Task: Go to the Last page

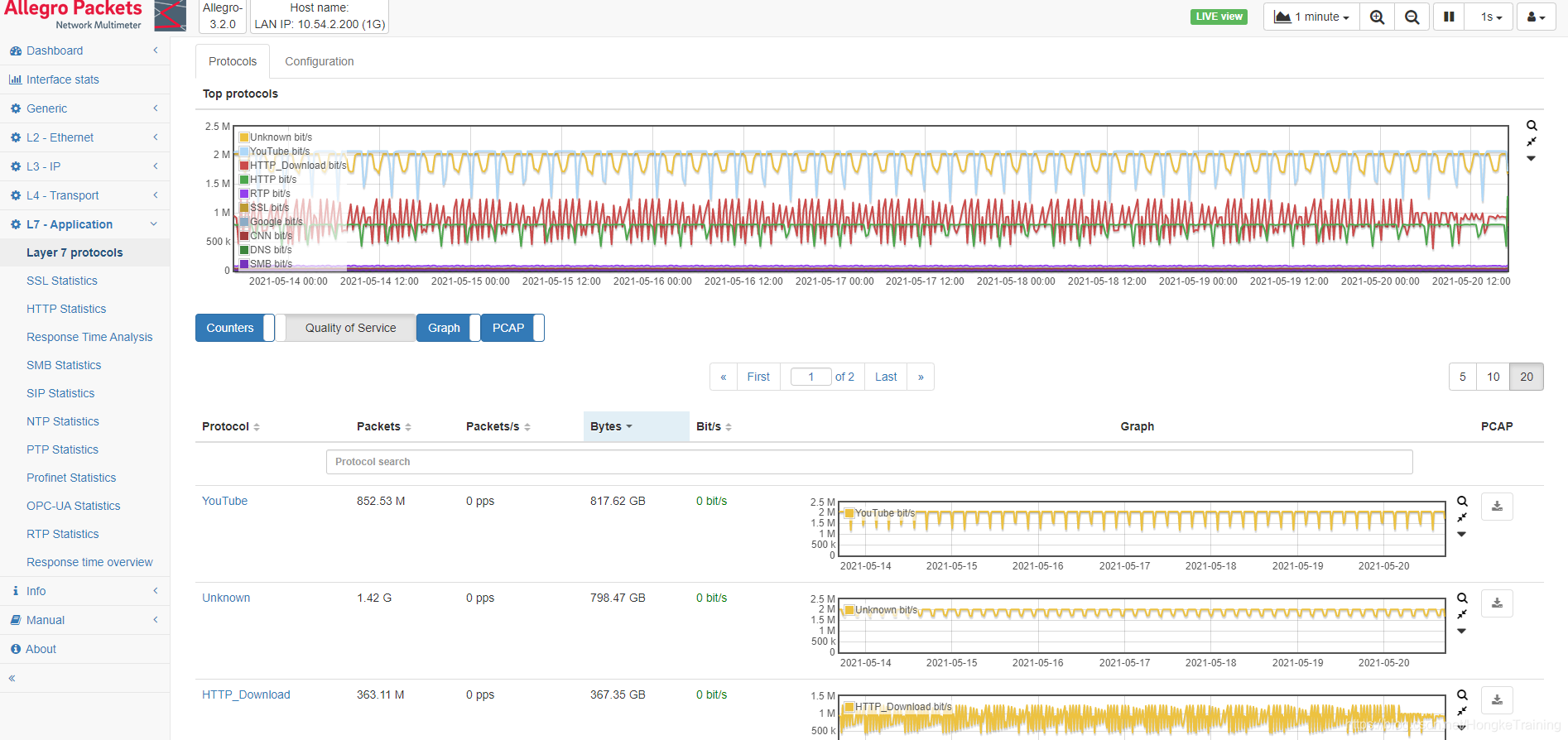Action: pos(886,377)
